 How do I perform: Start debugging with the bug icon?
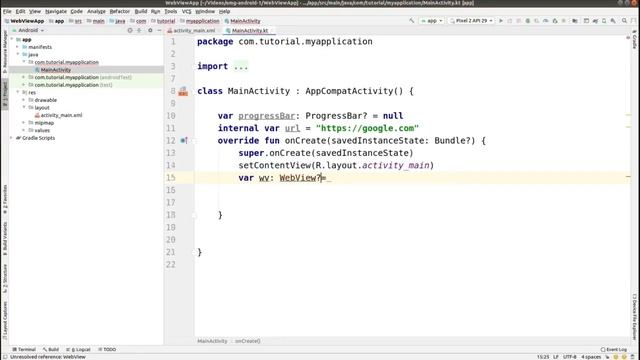coord(528,20)
